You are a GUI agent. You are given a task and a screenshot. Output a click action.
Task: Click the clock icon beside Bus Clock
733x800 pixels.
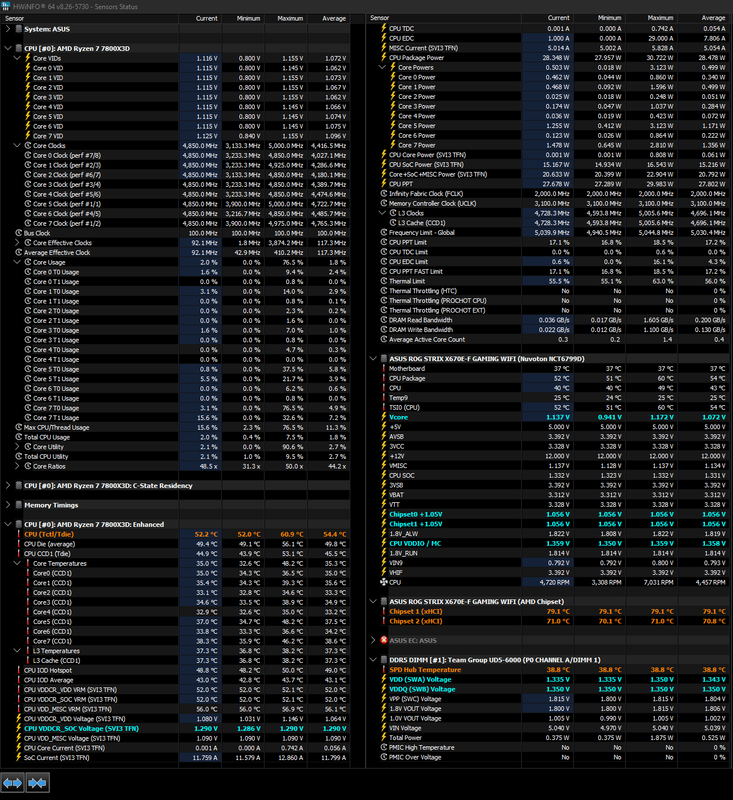(19, 233)
